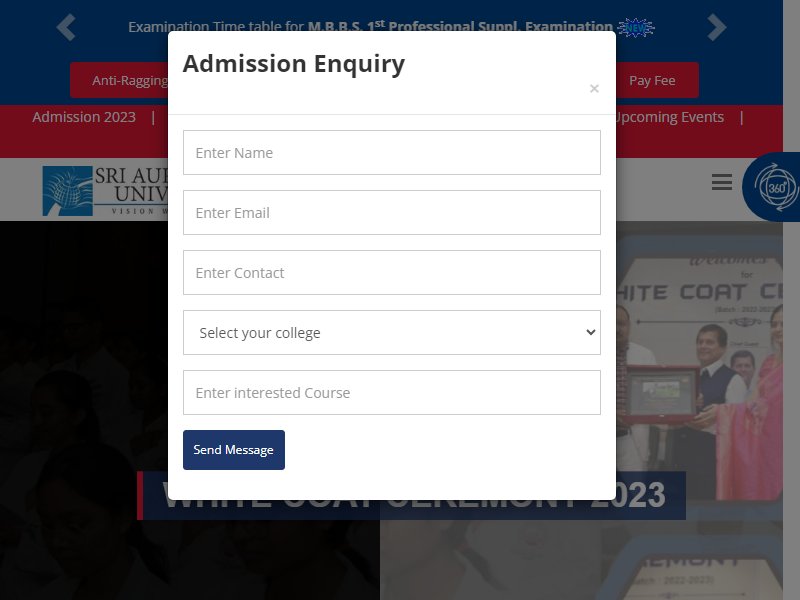Open the examination time table announcement

click(370, 25)
